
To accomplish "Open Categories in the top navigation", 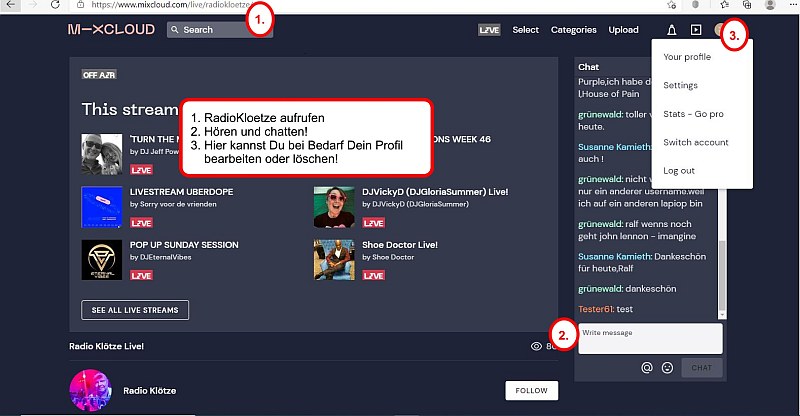I will [573, 30].
